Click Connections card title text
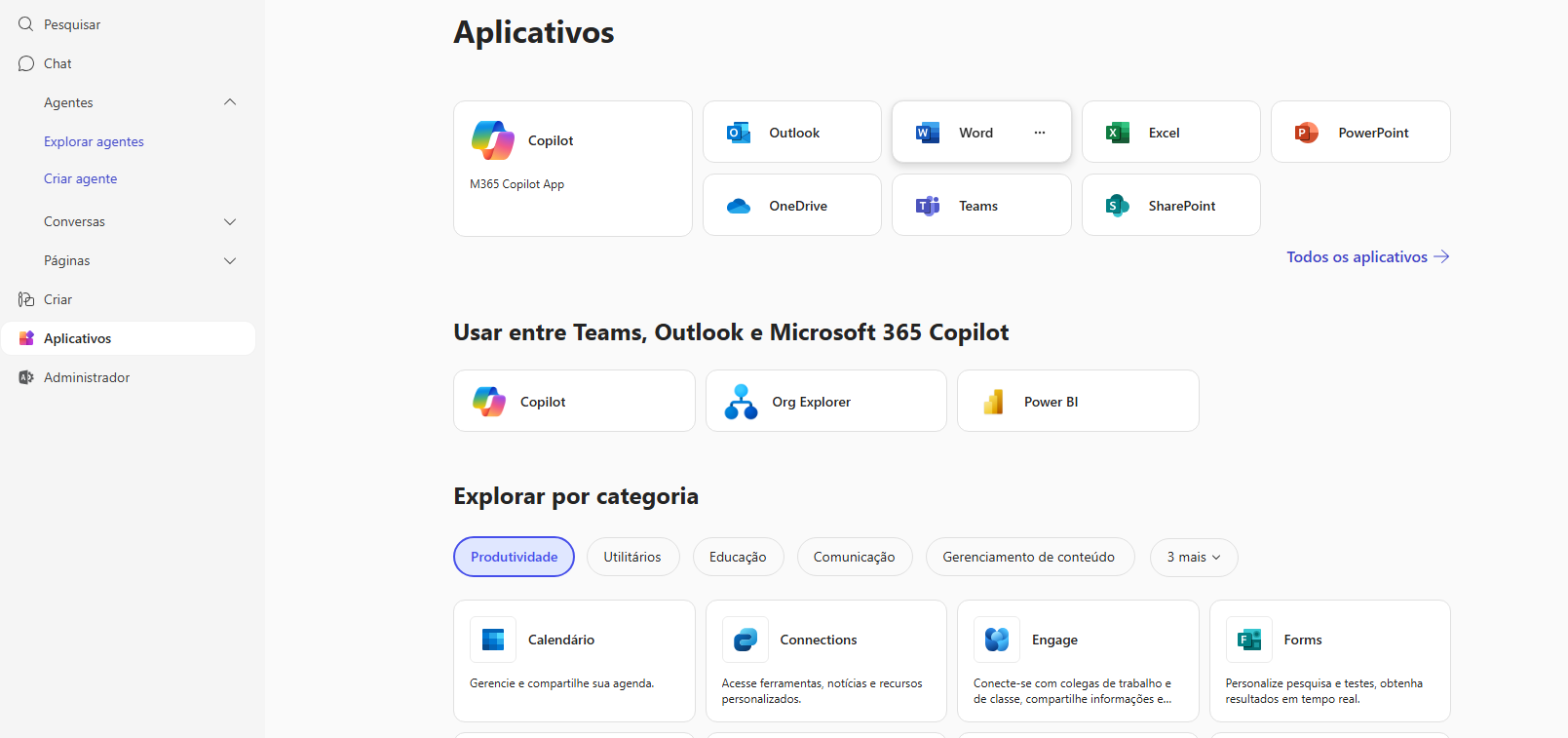Screen dimensions: 1568x738 [819, 640]
